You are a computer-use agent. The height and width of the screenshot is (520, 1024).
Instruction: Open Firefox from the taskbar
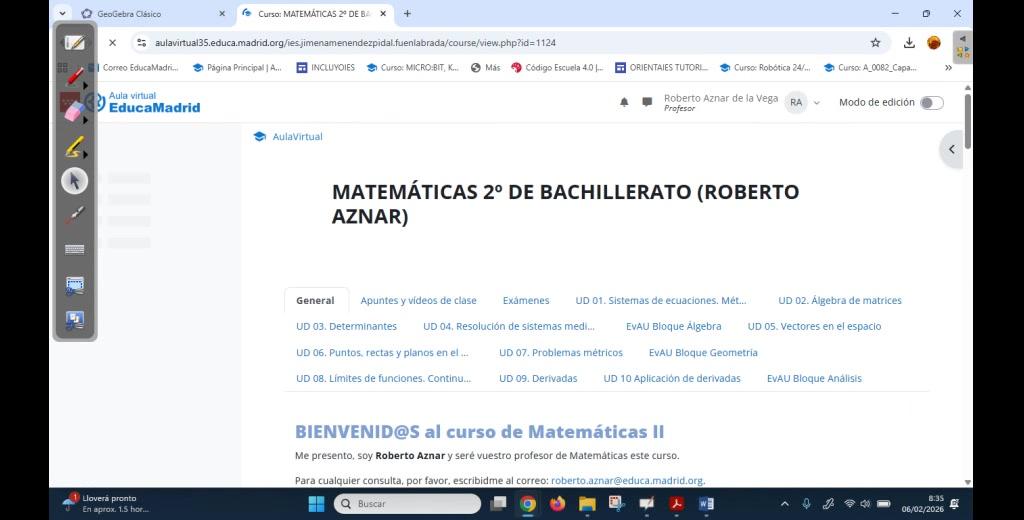557,504
